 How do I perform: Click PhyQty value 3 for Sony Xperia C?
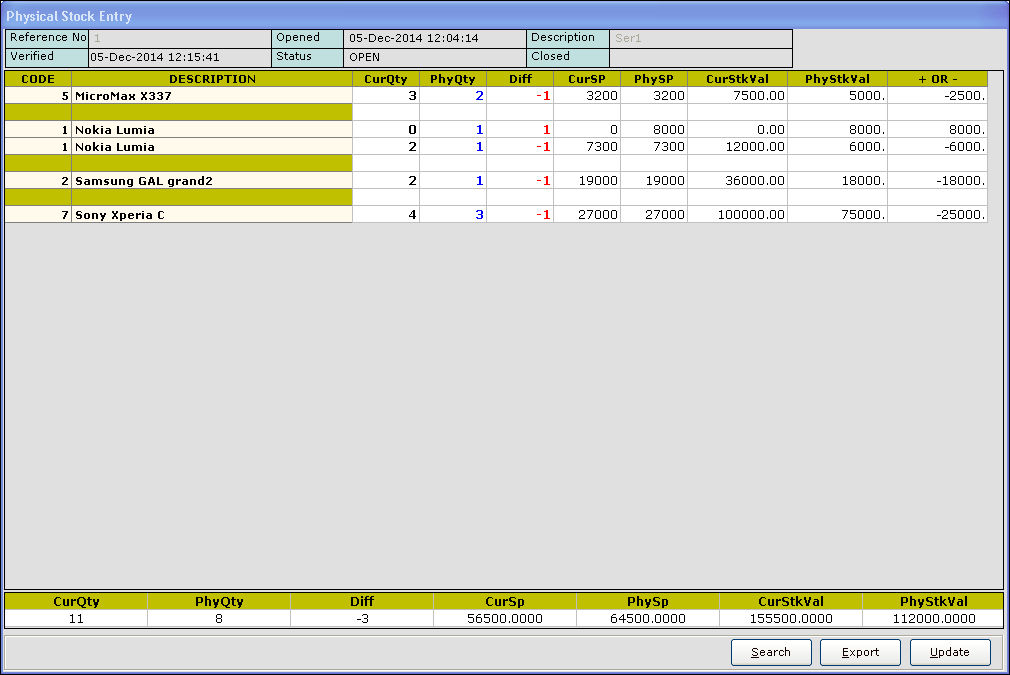[x=453, y=215]
